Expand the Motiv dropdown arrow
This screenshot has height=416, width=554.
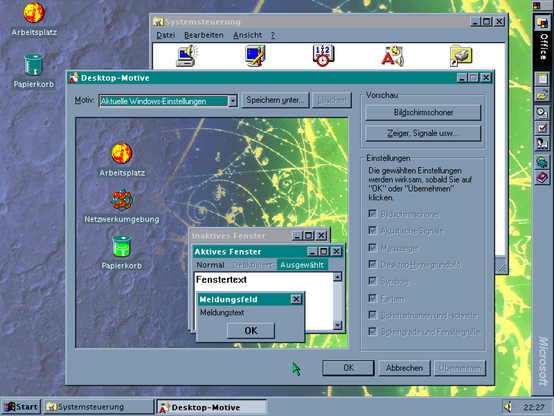pos(232,101)
